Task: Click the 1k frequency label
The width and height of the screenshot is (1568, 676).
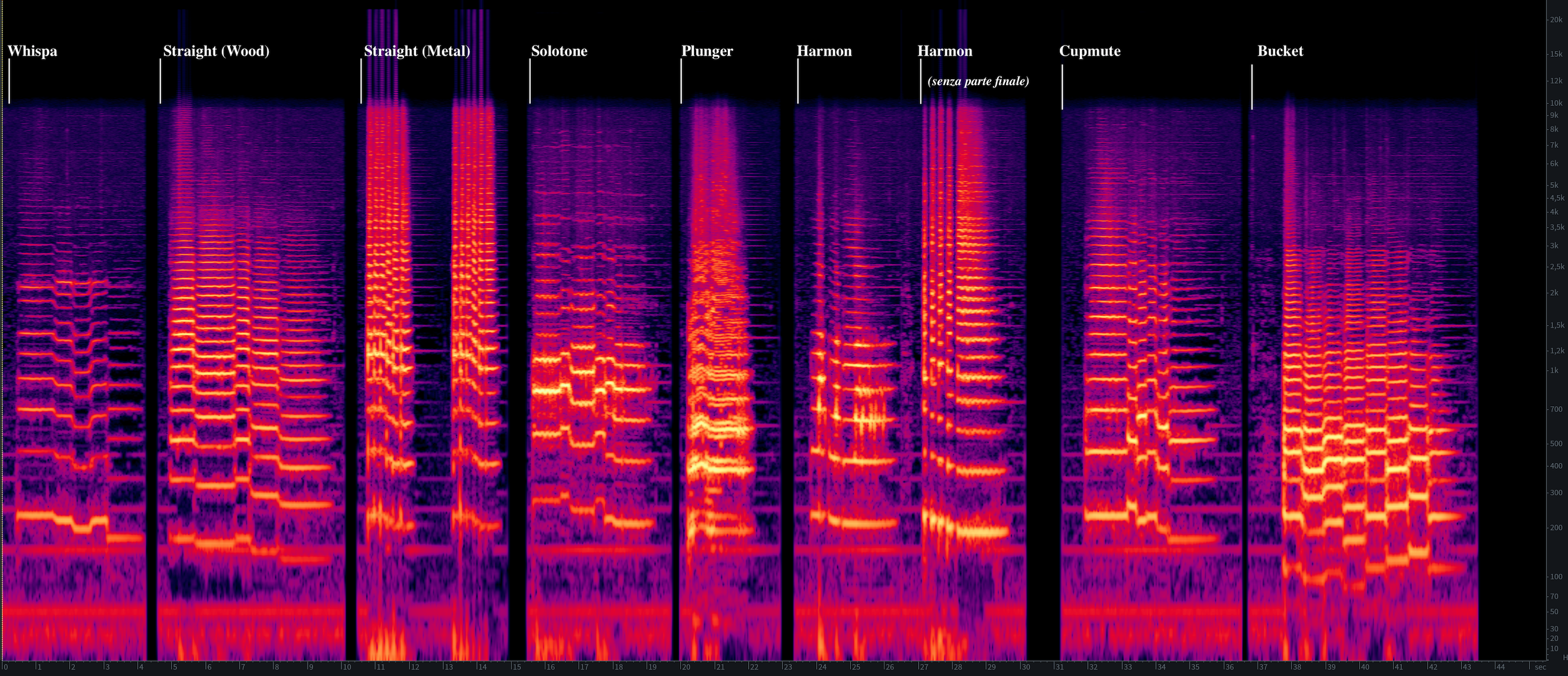Action: 1554,370
